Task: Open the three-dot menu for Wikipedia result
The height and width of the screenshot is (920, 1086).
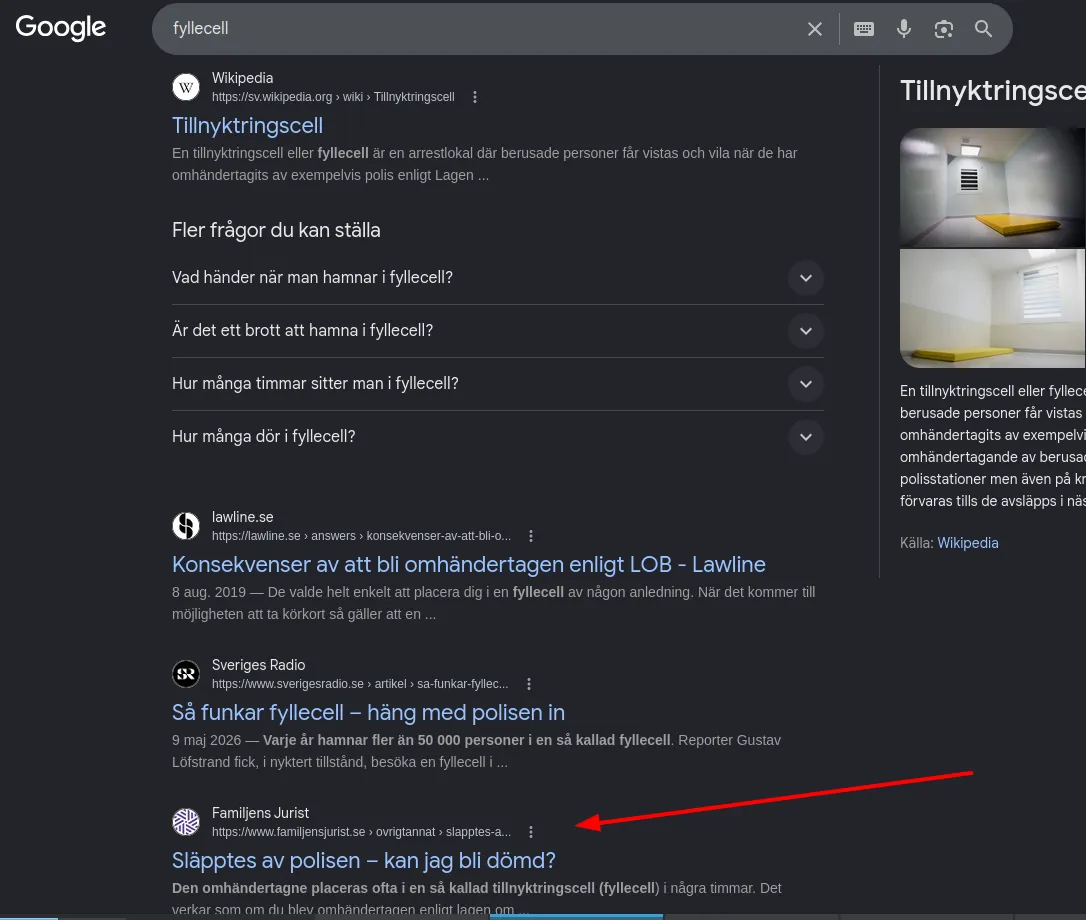Action: click(x=474, y=97)
